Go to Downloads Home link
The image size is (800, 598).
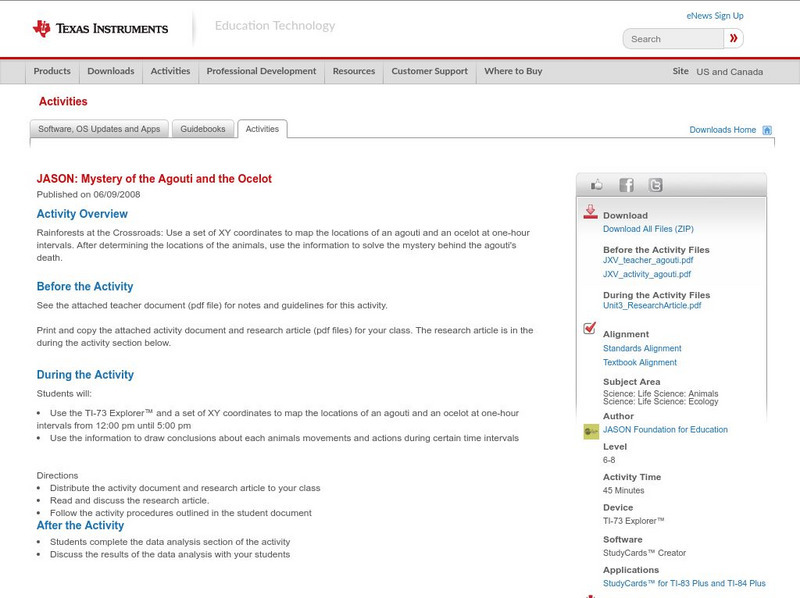pyautogui.click(x=722, y=130)
